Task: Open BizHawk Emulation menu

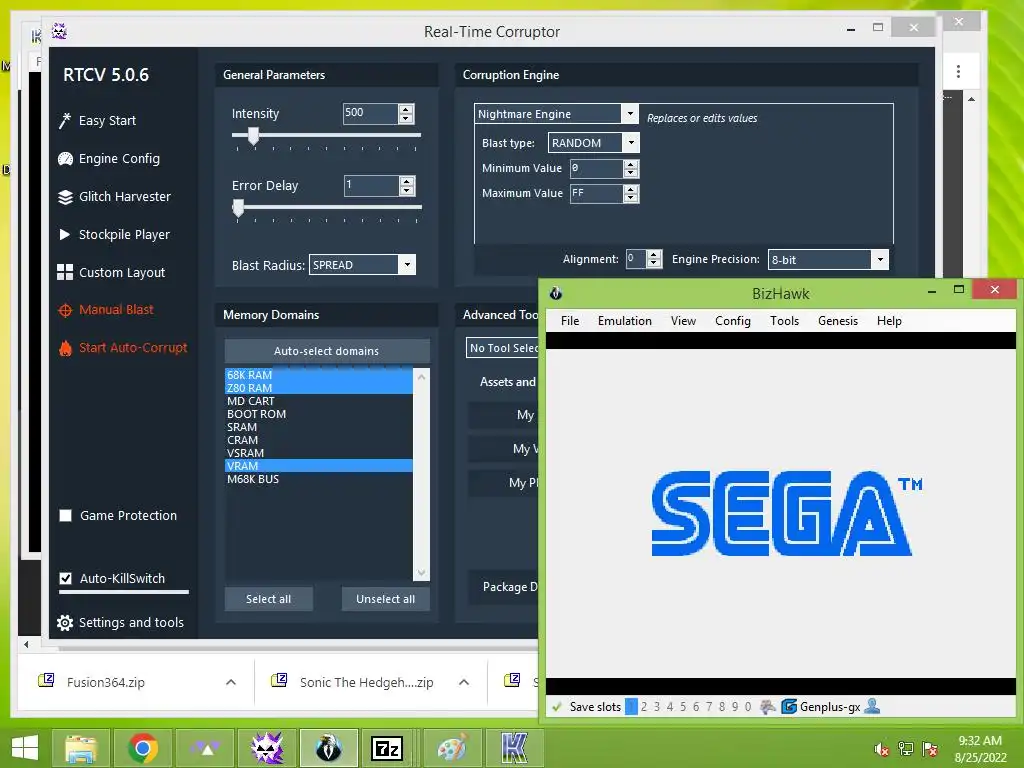Action: [624, 321]
